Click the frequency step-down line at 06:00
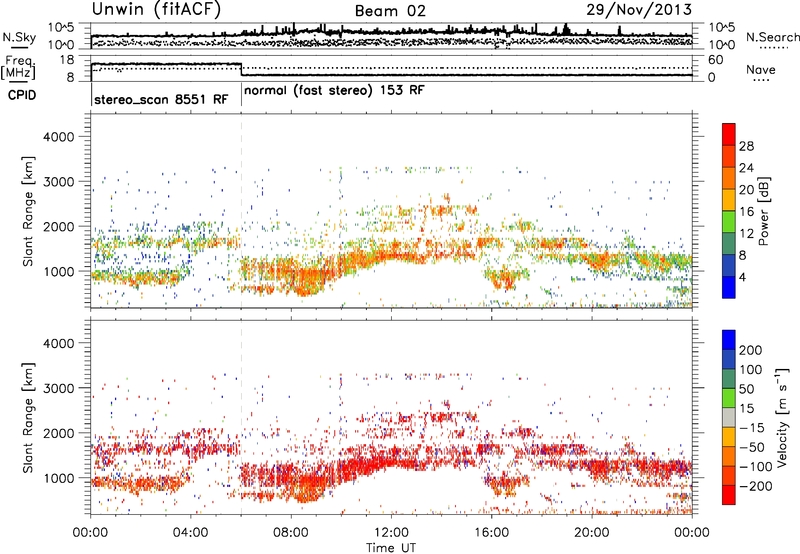The image size is (800, 554). point(241,69)
